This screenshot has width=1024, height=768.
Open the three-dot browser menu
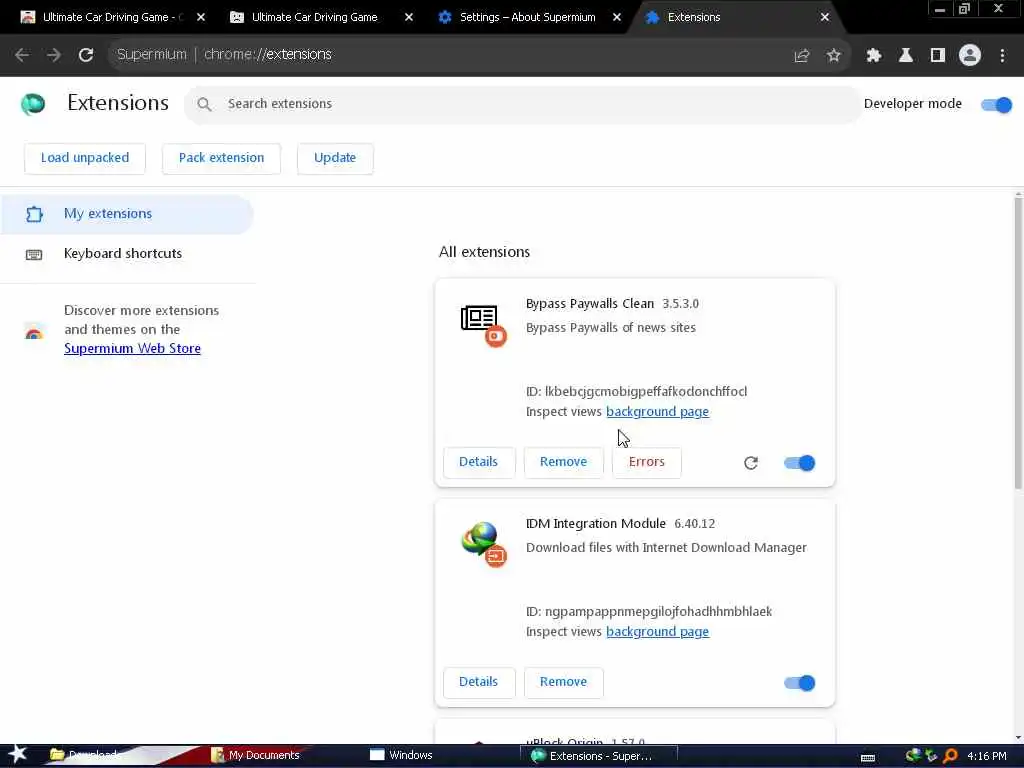point(1002,56)
